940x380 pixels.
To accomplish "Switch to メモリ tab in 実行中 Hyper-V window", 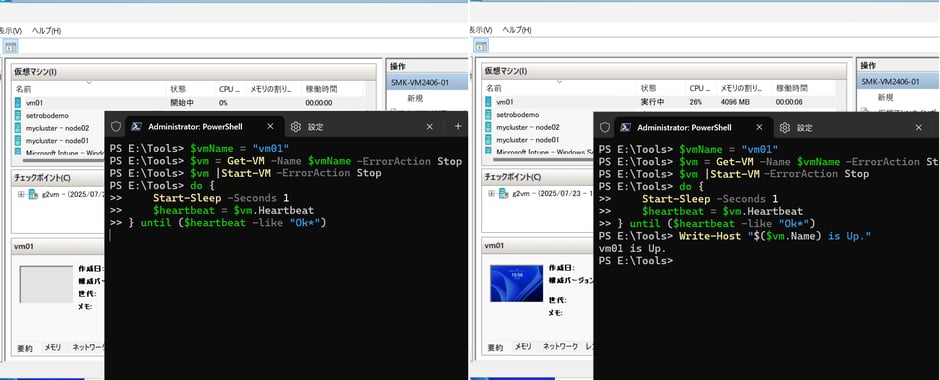I will 523,347.
